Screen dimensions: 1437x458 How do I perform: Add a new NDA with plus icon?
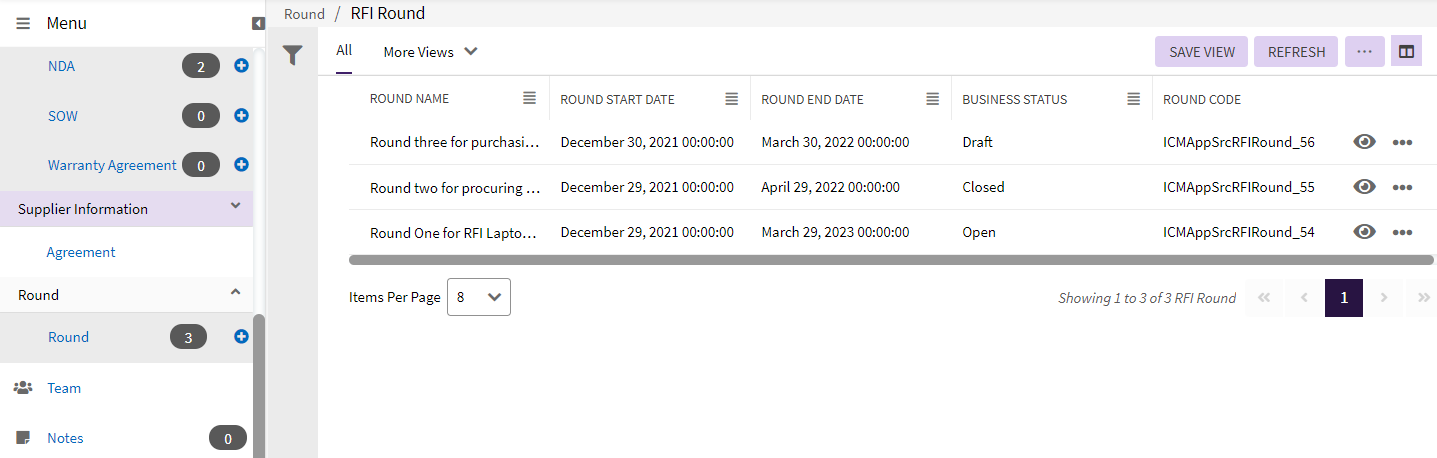[x=241, y=66]
